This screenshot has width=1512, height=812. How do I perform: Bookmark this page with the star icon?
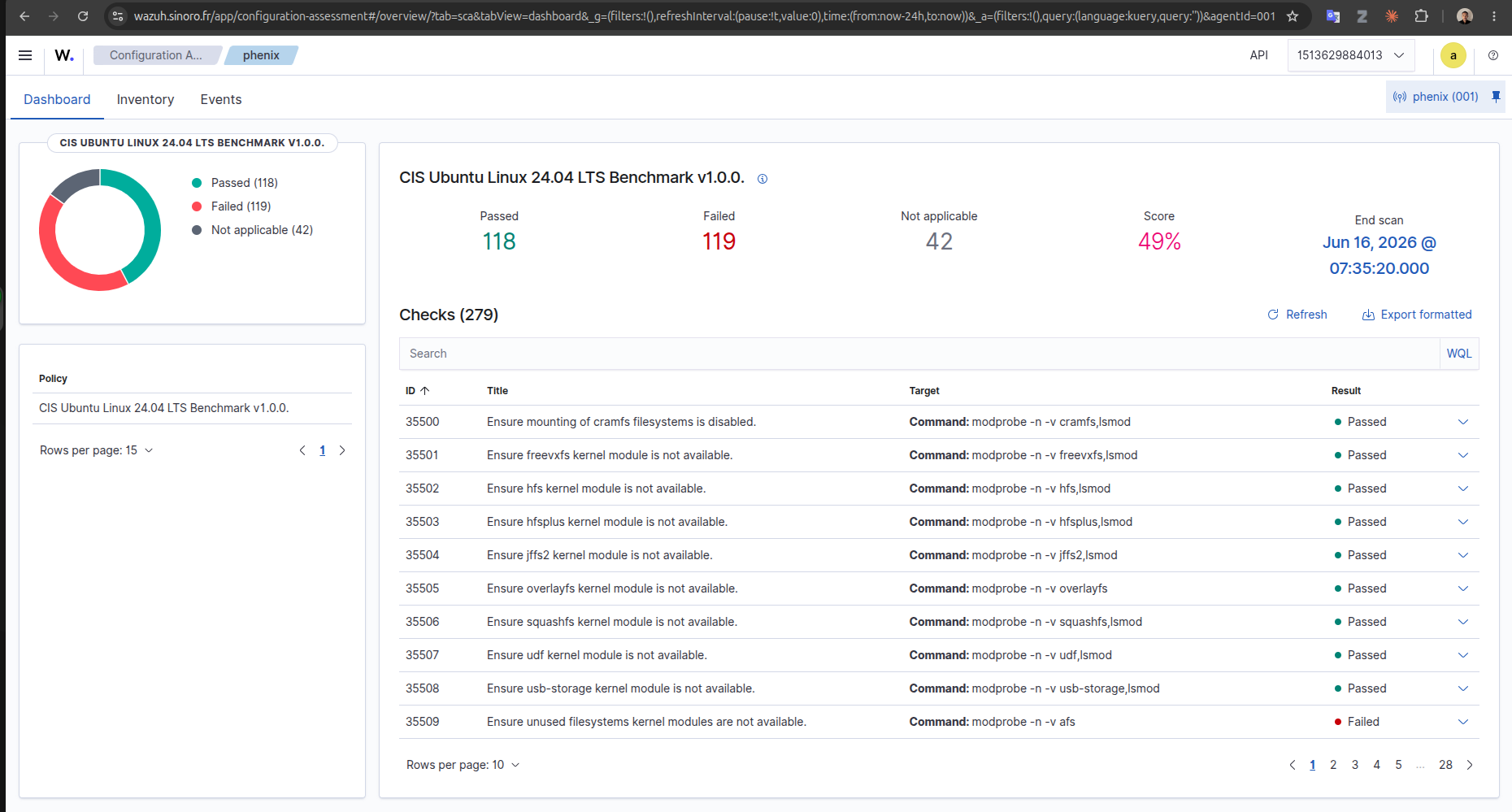[x=1293, y=16]
